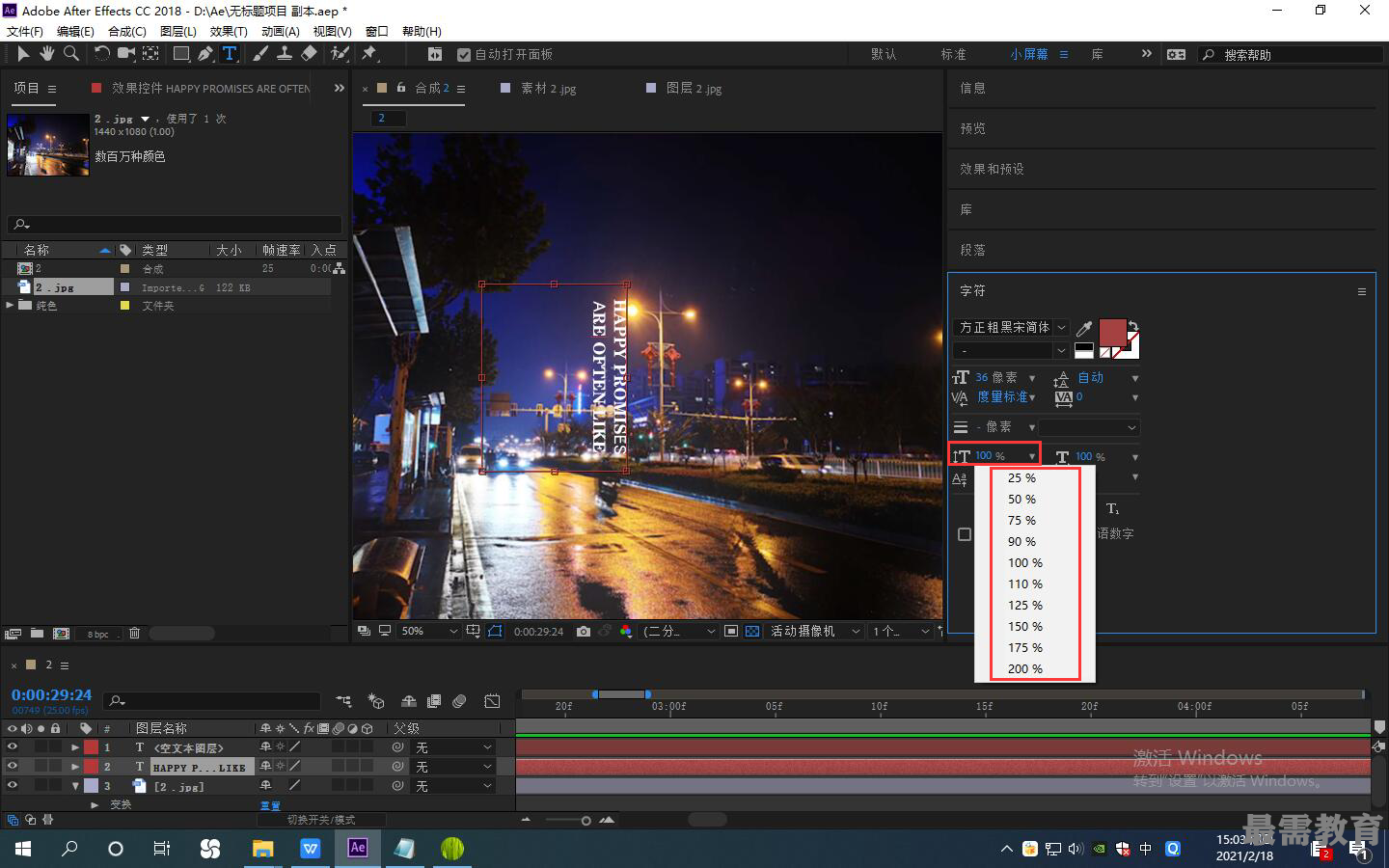Enable frame blending icon in timeline header
The width and height of the screenshot is (1389, 868).
[x=434, y=701]
